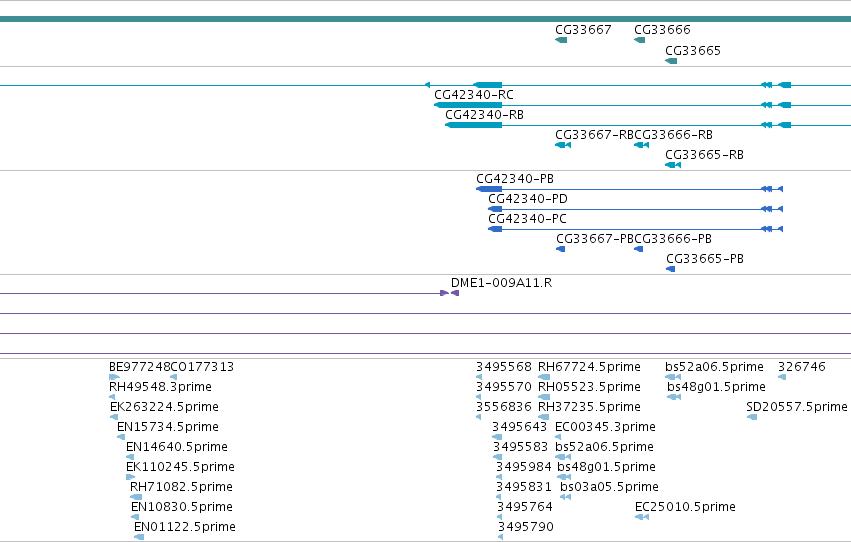Click the CG42340-RC transcript label
Viewport: 851px width, 542px height.
pos(474,95)
